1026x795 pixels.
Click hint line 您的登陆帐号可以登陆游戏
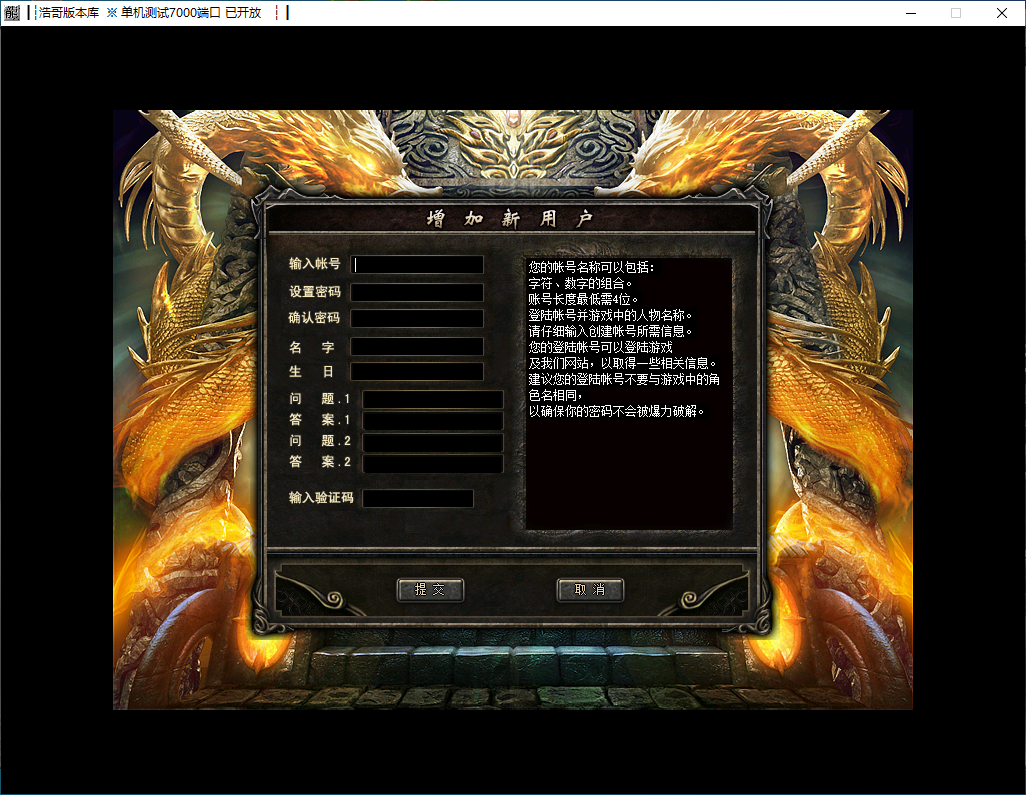coord(601,347)
